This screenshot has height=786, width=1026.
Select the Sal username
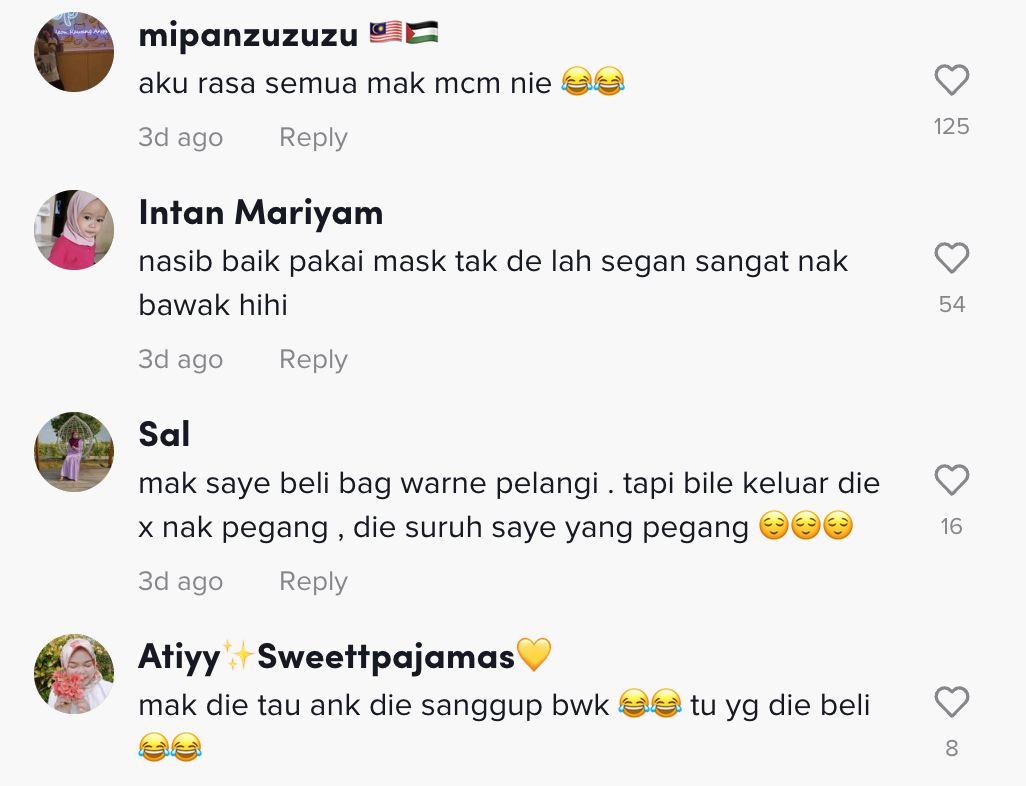[x=164, y=434]
